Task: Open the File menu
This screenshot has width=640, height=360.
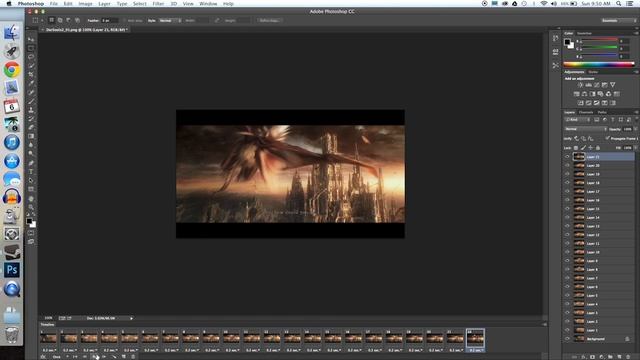Action: coord(53,4)
